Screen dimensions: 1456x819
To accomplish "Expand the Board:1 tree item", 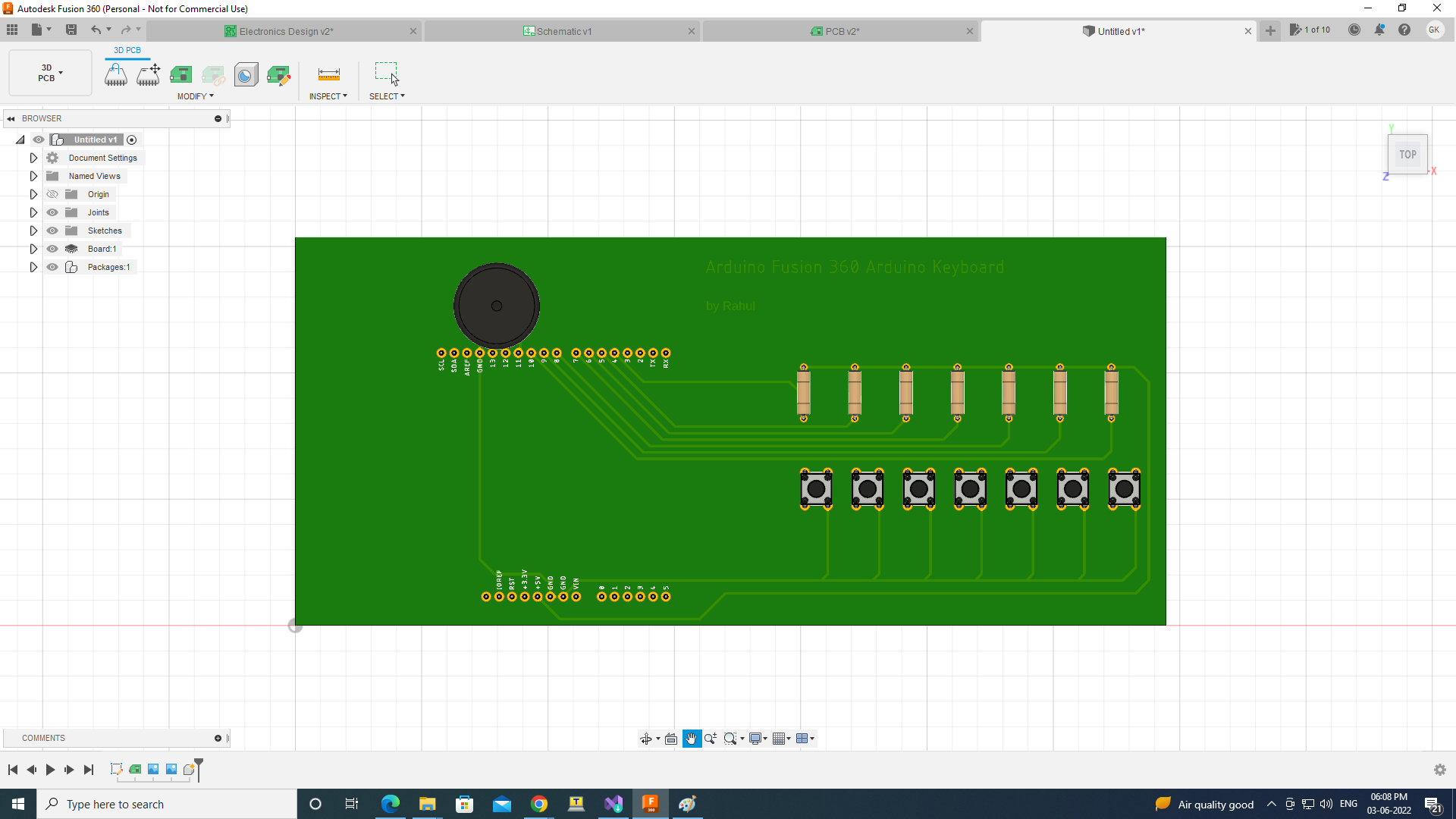I will point(33,249).
